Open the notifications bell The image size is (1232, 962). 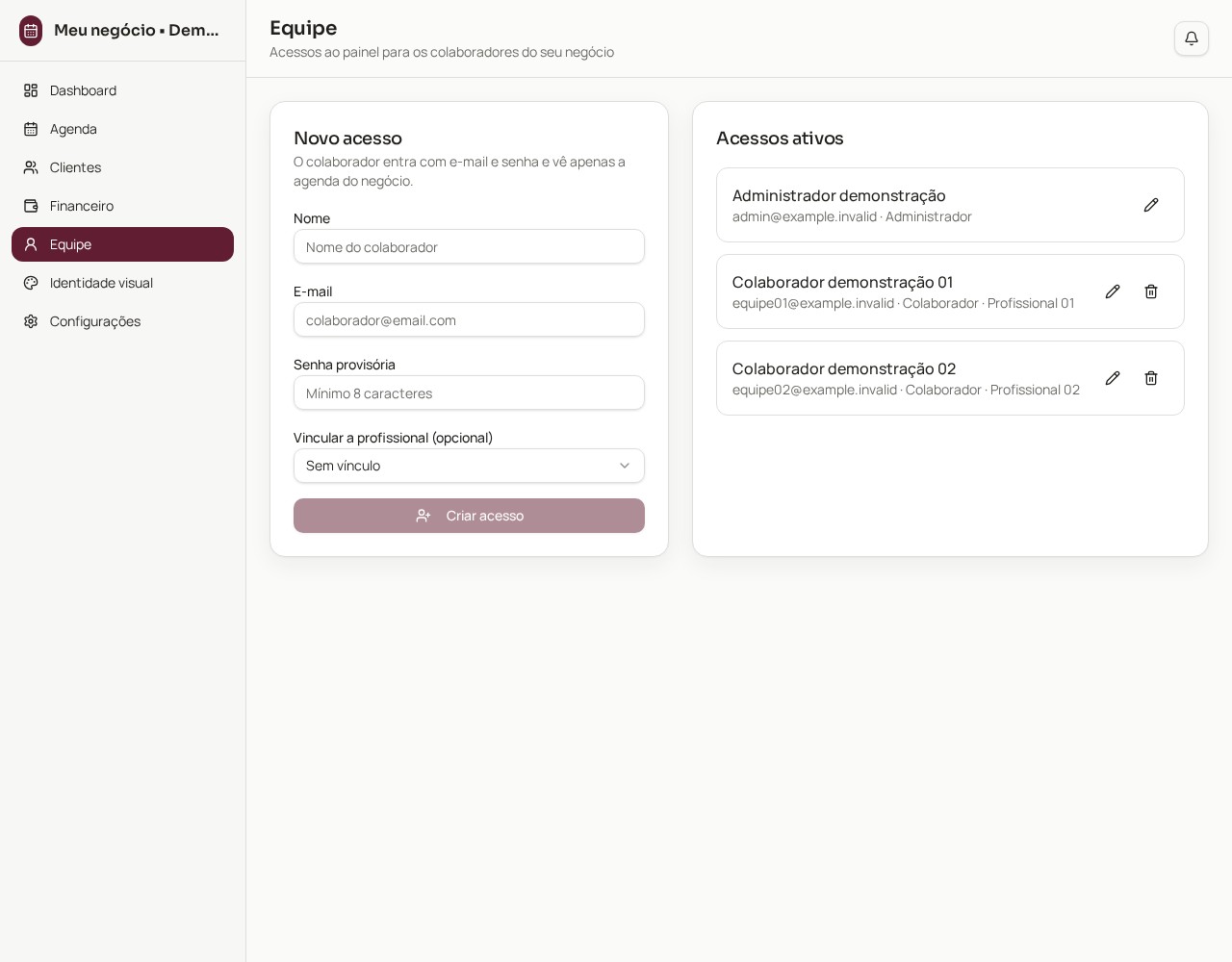point(1191,38)
